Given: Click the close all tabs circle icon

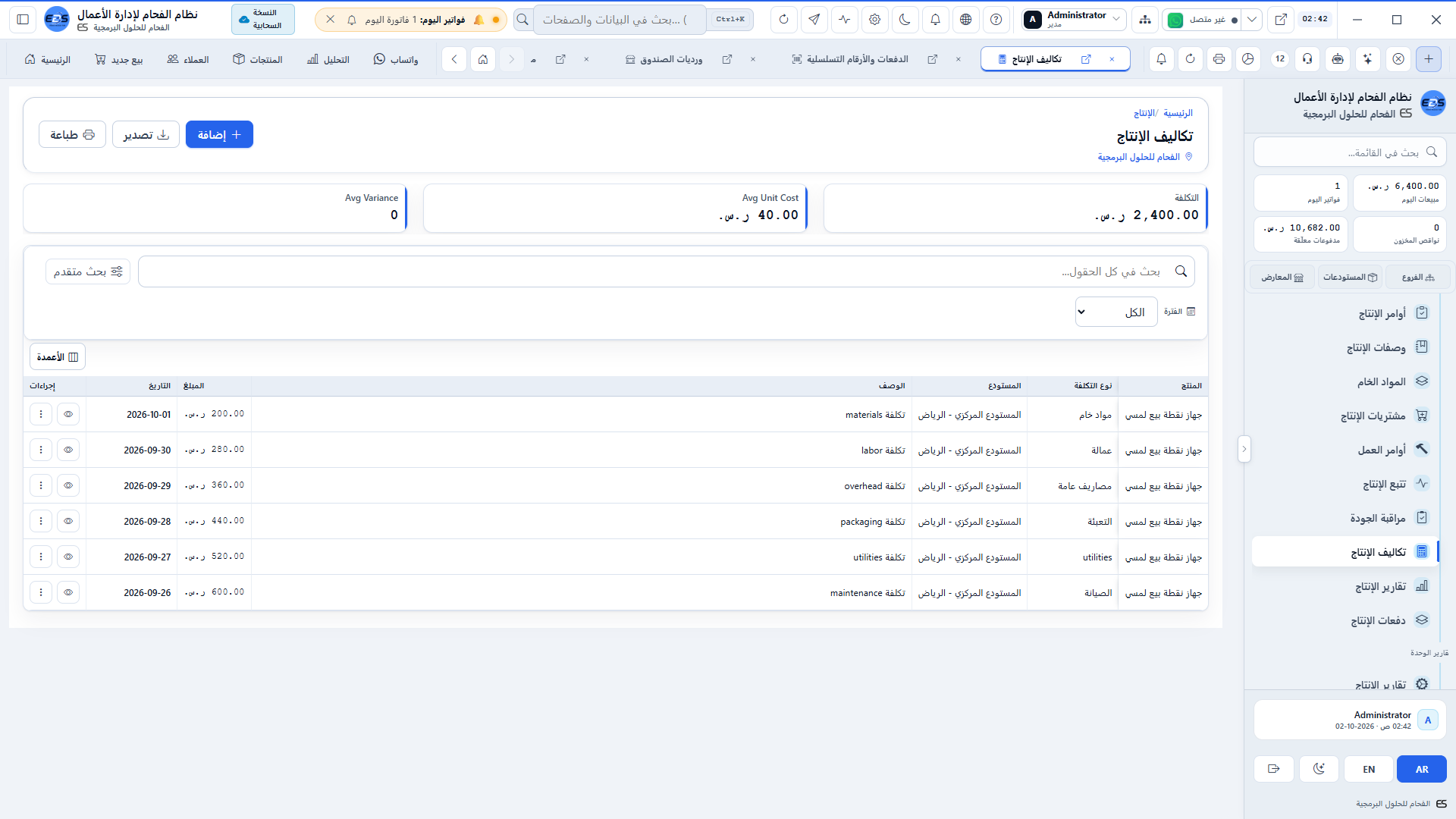Looking at the screenshot, I should click(x=1398, y=59).
